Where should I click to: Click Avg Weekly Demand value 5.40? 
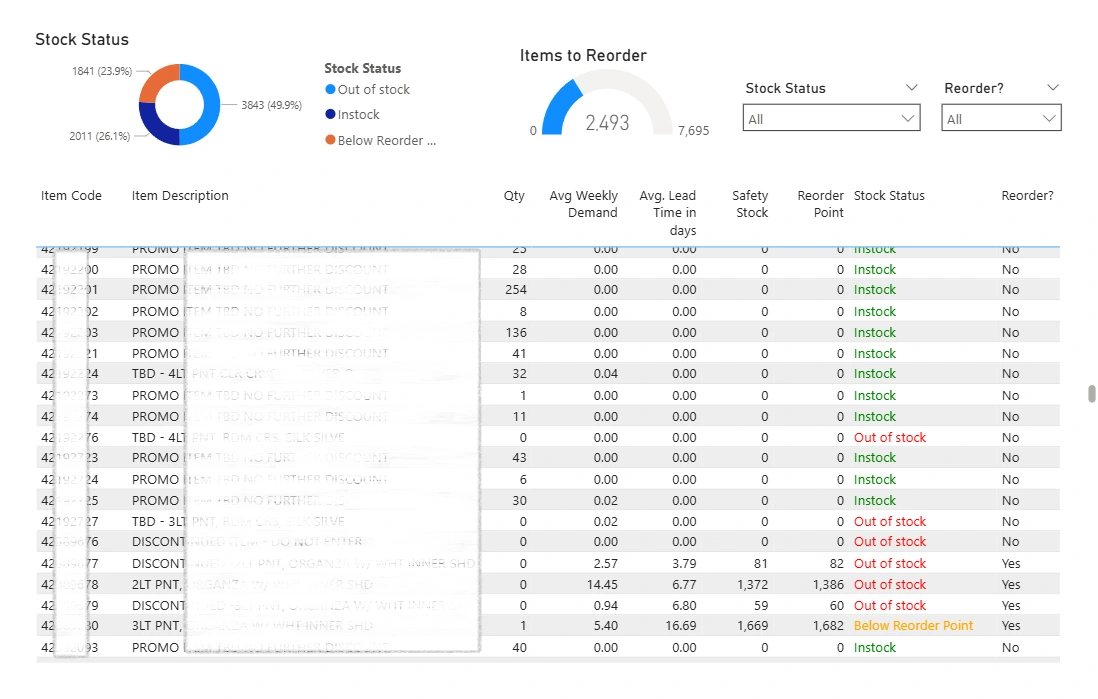(x=606, y=625)
